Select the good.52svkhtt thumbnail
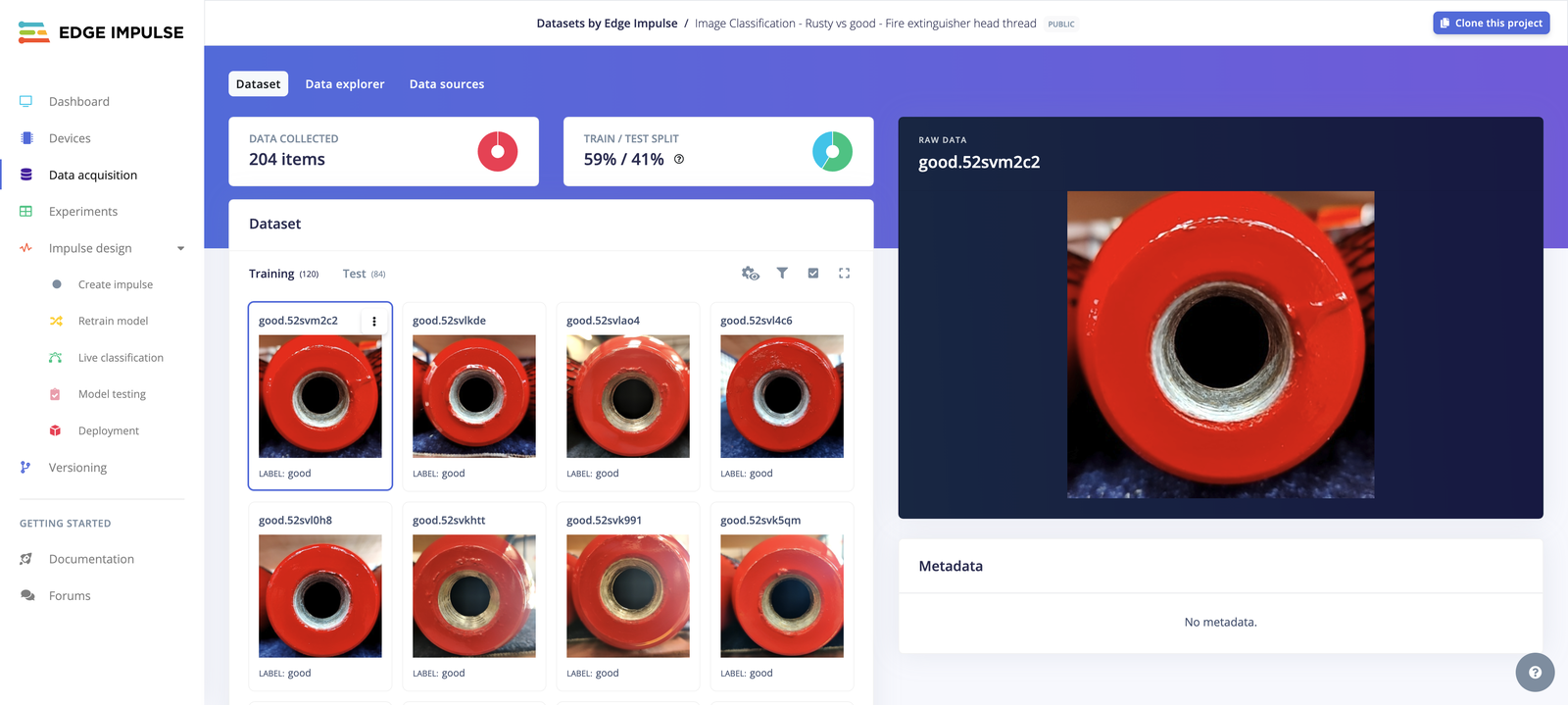Viewport: 1568px width, 705px height. (x=474, y=596)
